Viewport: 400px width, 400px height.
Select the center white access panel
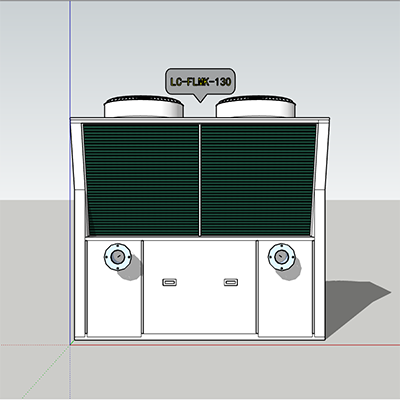tap(200, 287)
